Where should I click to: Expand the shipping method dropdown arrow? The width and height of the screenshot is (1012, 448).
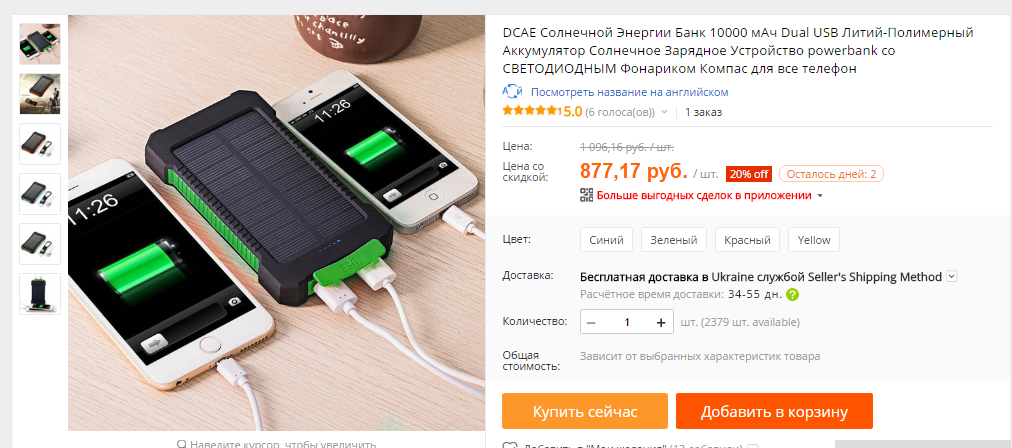tap(951, 277)
